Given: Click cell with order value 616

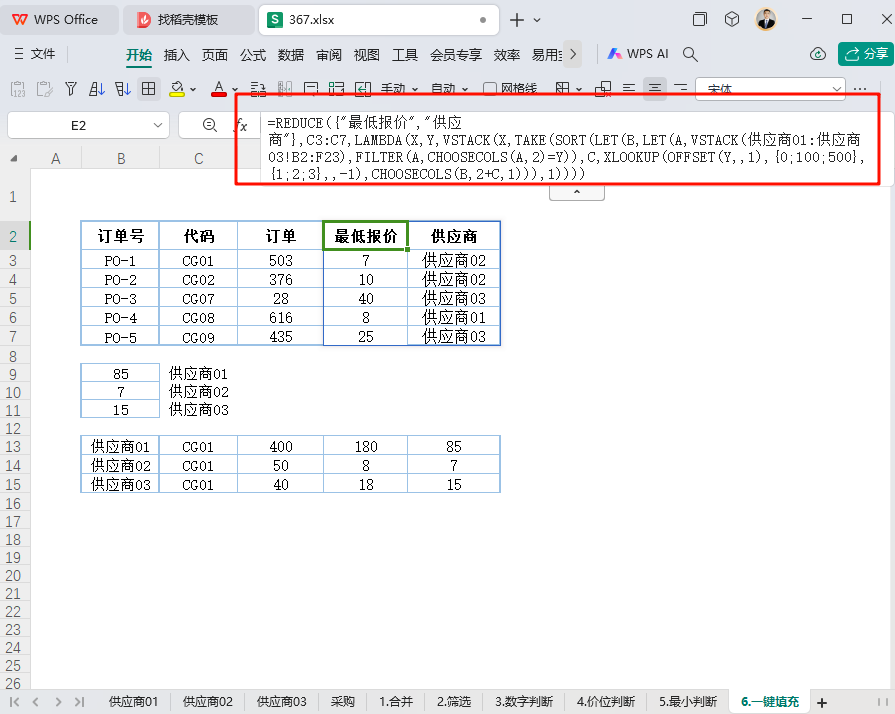Looking at the screenshot, I should pos(281,317).
